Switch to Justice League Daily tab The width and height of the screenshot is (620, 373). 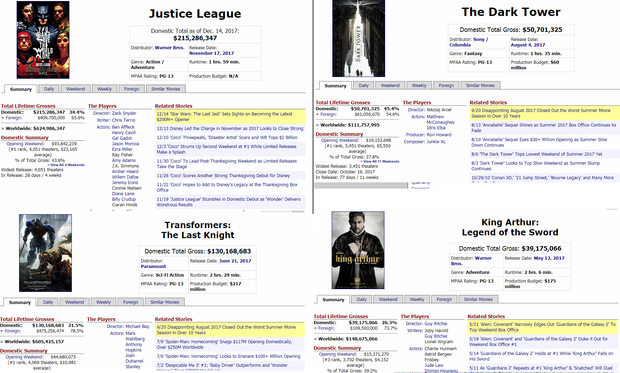point(49,89)
